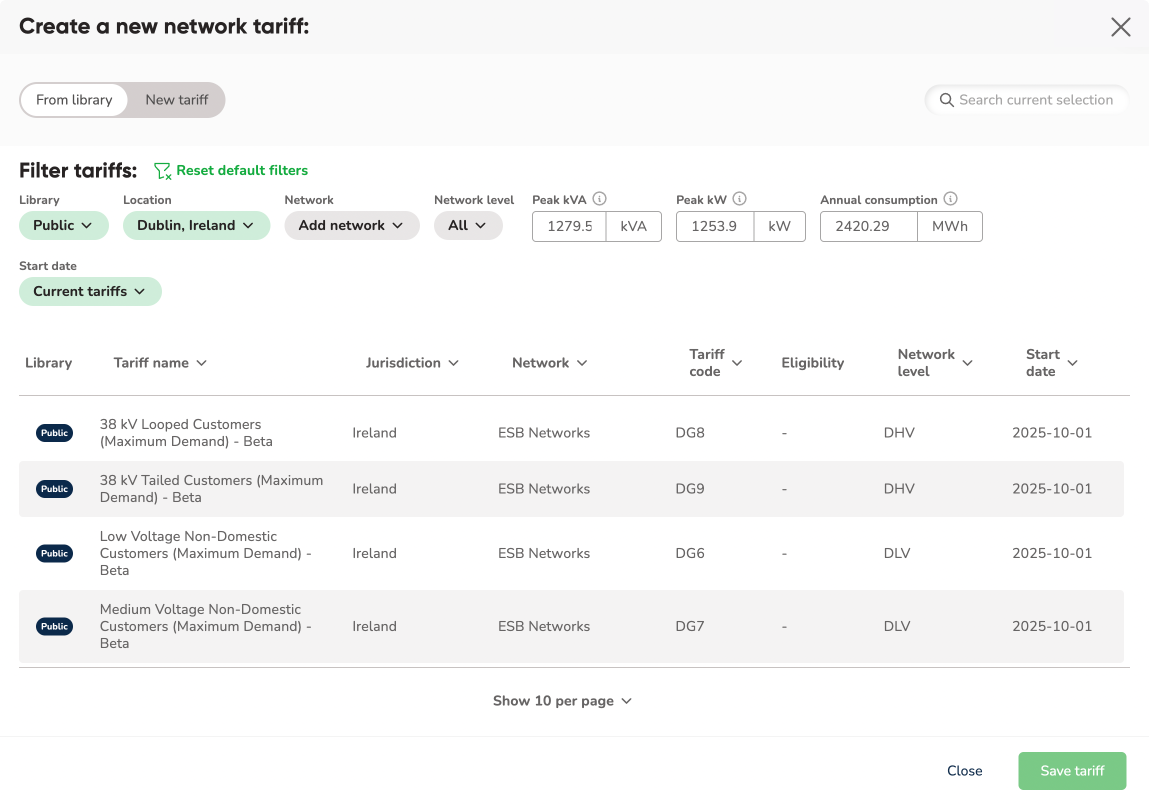Open the Add network dropdown

(352, 226)
